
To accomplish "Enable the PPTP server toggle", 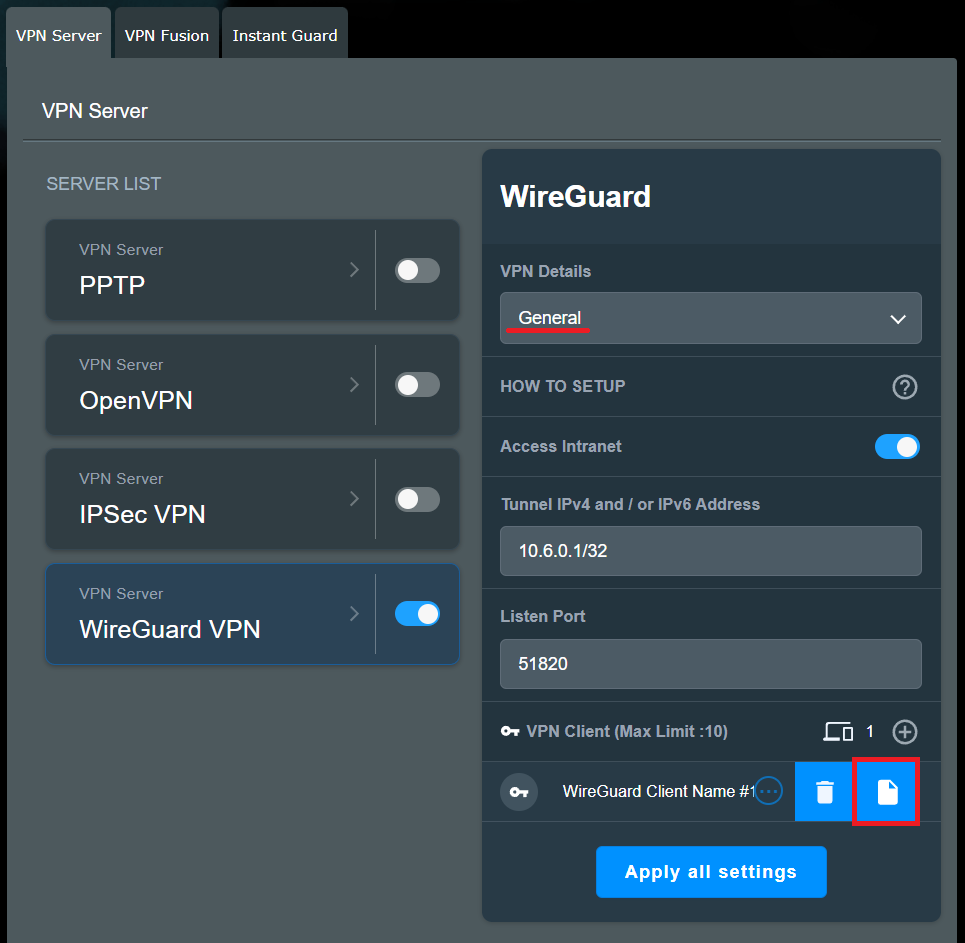I will click(x=417, y=270).
